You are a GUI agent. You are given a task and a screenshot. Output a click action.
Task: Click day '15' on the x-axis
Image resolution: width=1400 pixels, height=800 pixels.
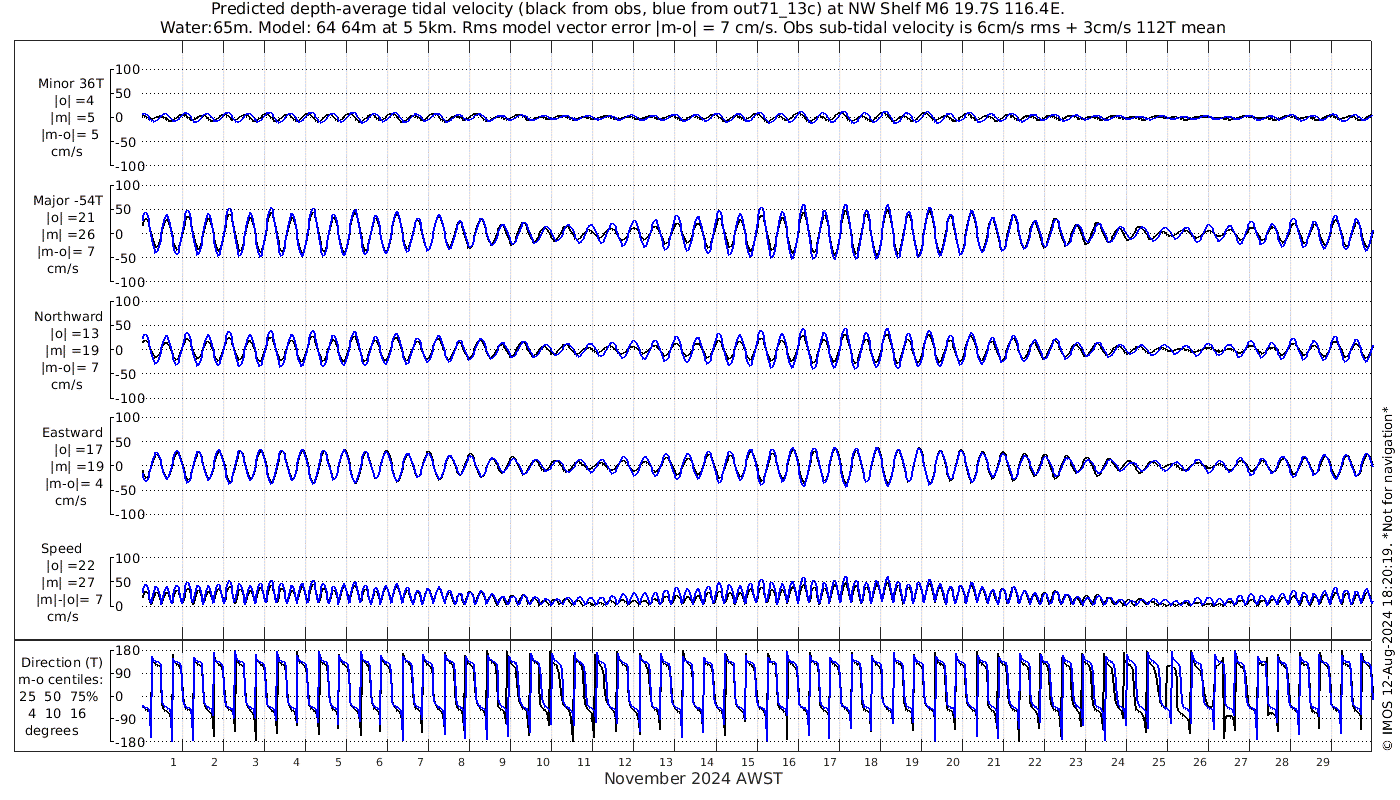[748, 762]
